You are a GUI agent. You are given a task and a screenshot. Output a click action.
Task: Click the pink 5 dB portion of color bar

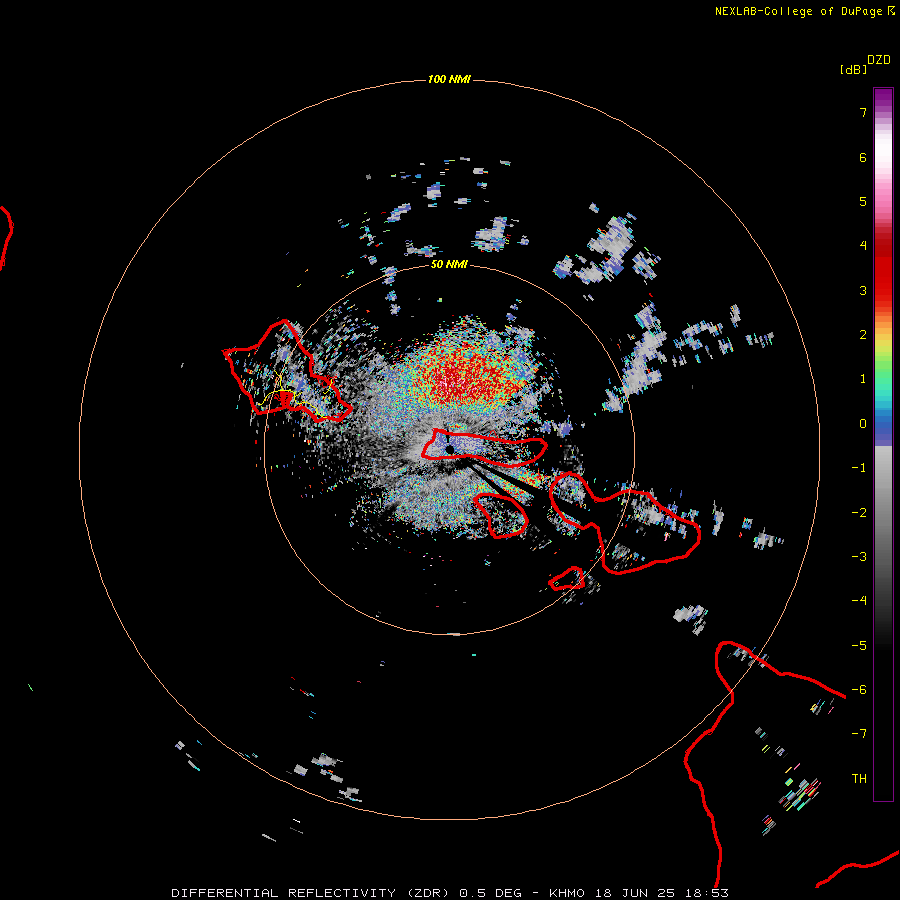(883, 201)
